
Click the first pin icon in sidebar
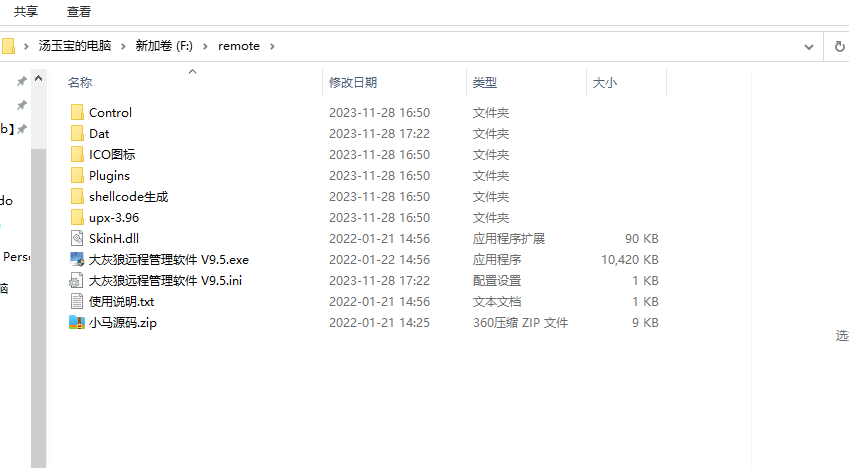(x=22, y=81)
